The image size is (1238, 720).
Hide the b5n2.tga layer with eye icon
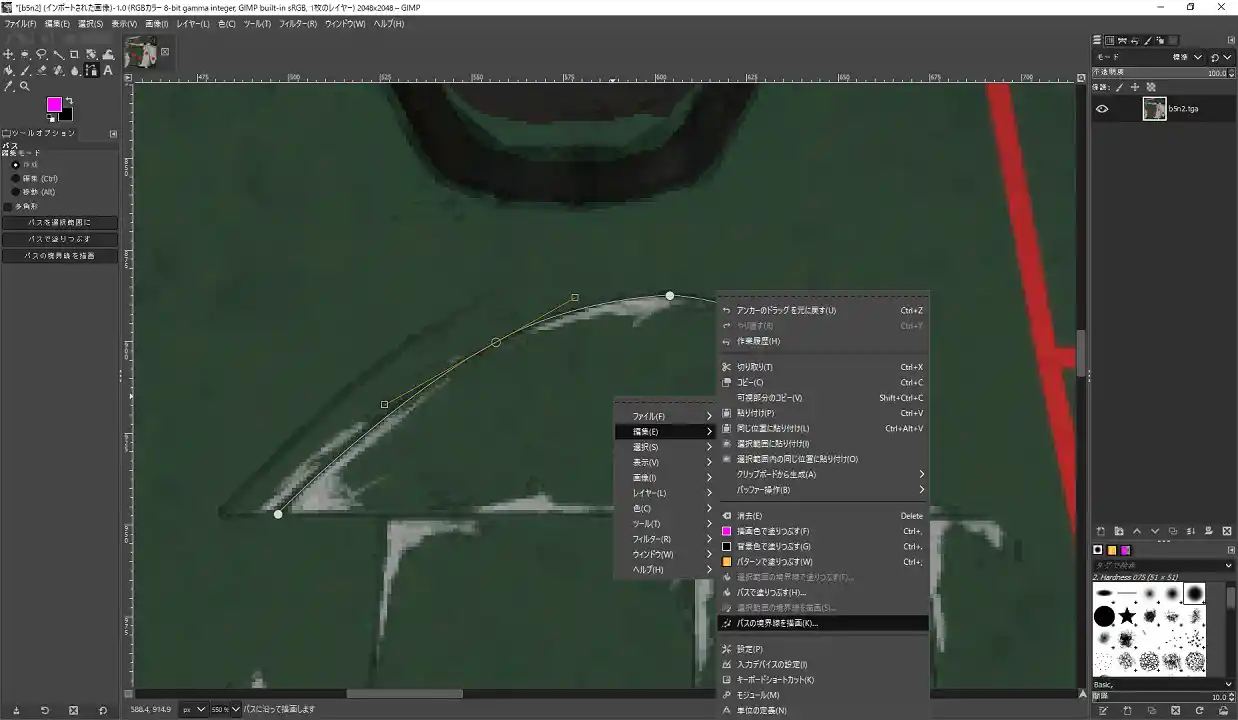[1102, 110]
